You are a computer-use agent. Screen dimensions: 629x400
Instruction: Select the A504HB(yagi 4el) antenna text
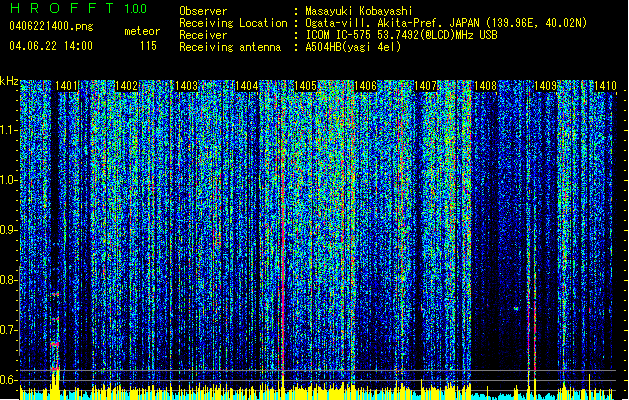coord(353,47)
